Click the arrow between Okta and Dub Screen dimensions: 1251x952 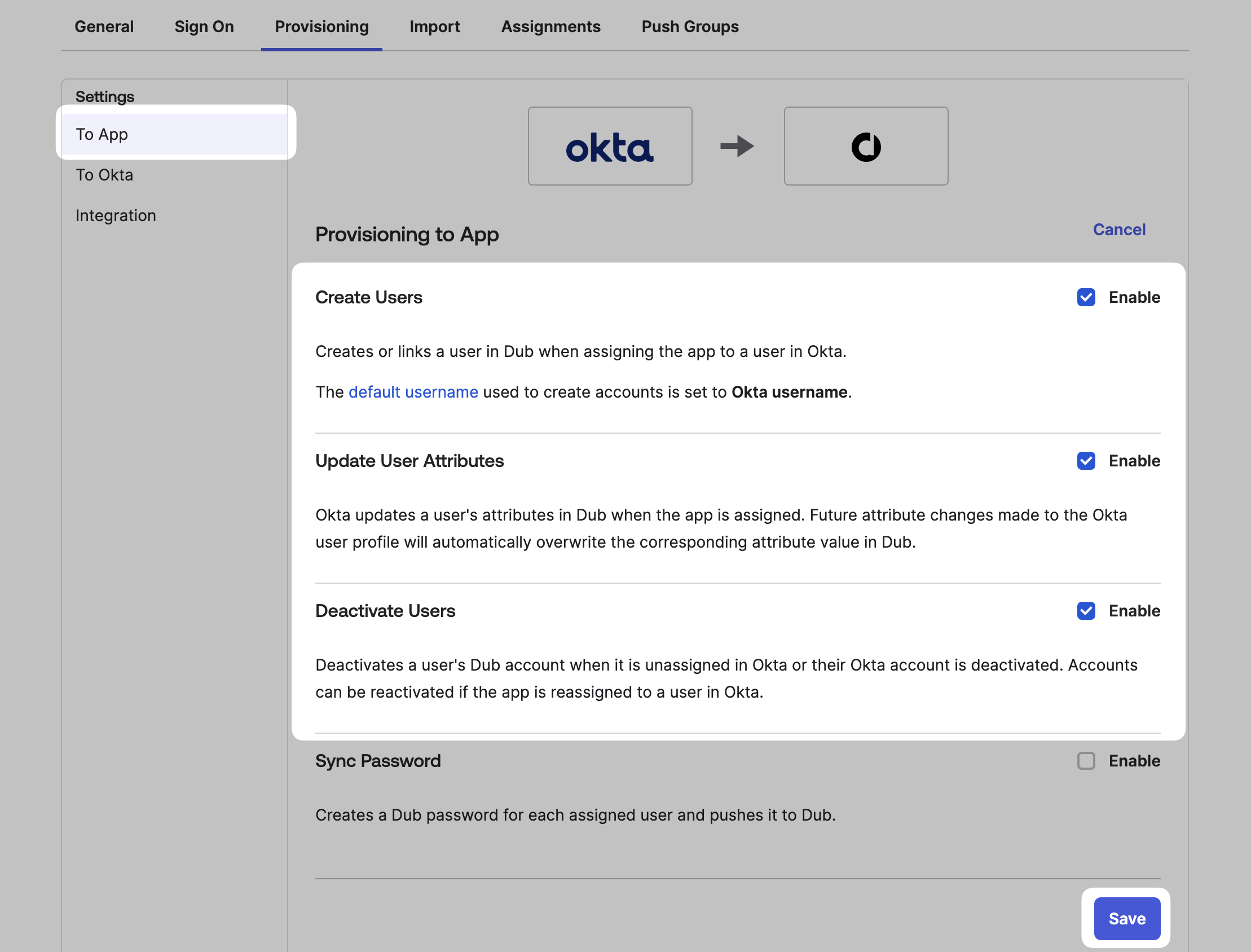click(737, 146)
